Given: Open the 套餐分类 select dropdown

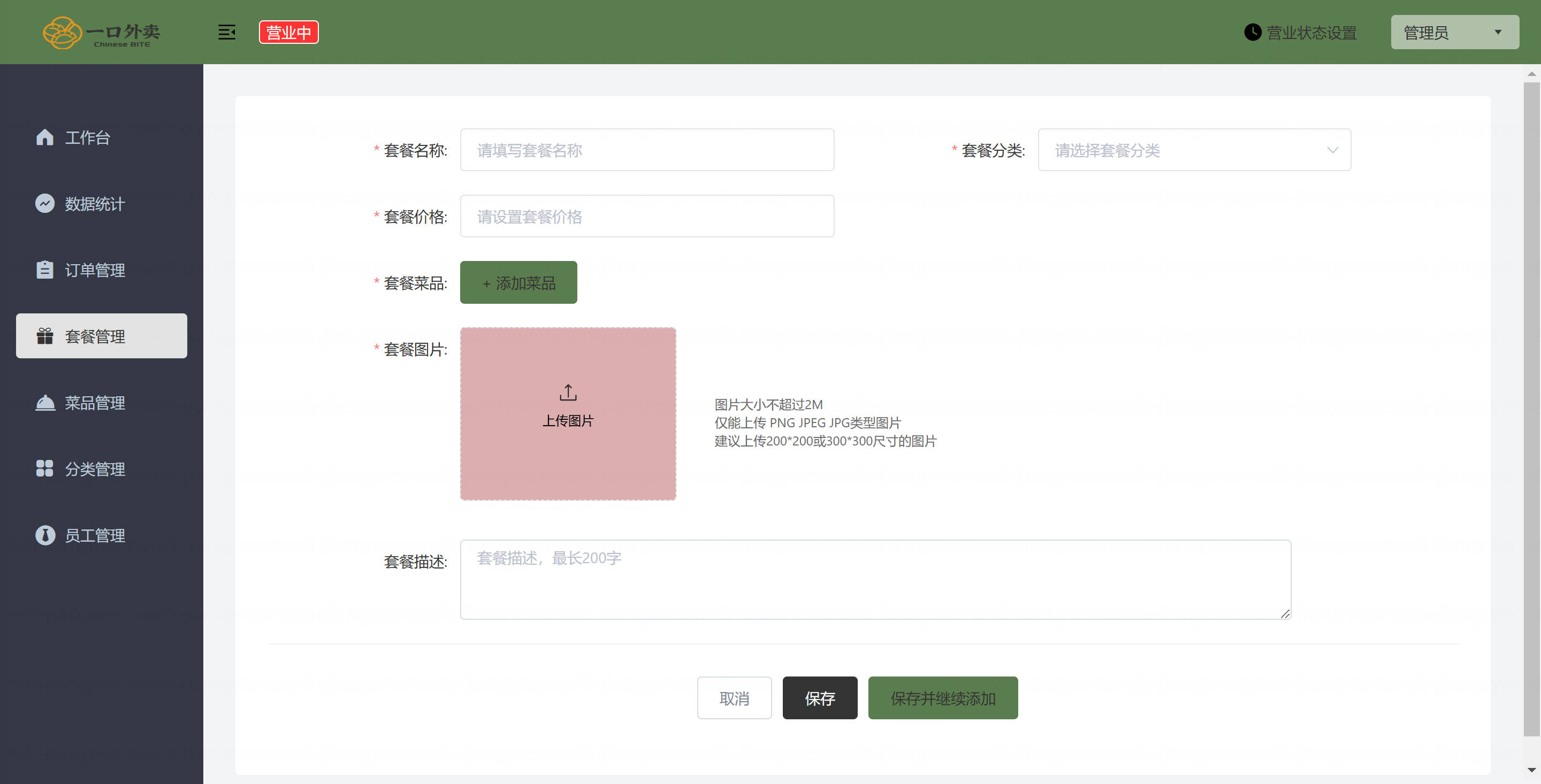Looking at the screenshot, I should pos(1194,150).
